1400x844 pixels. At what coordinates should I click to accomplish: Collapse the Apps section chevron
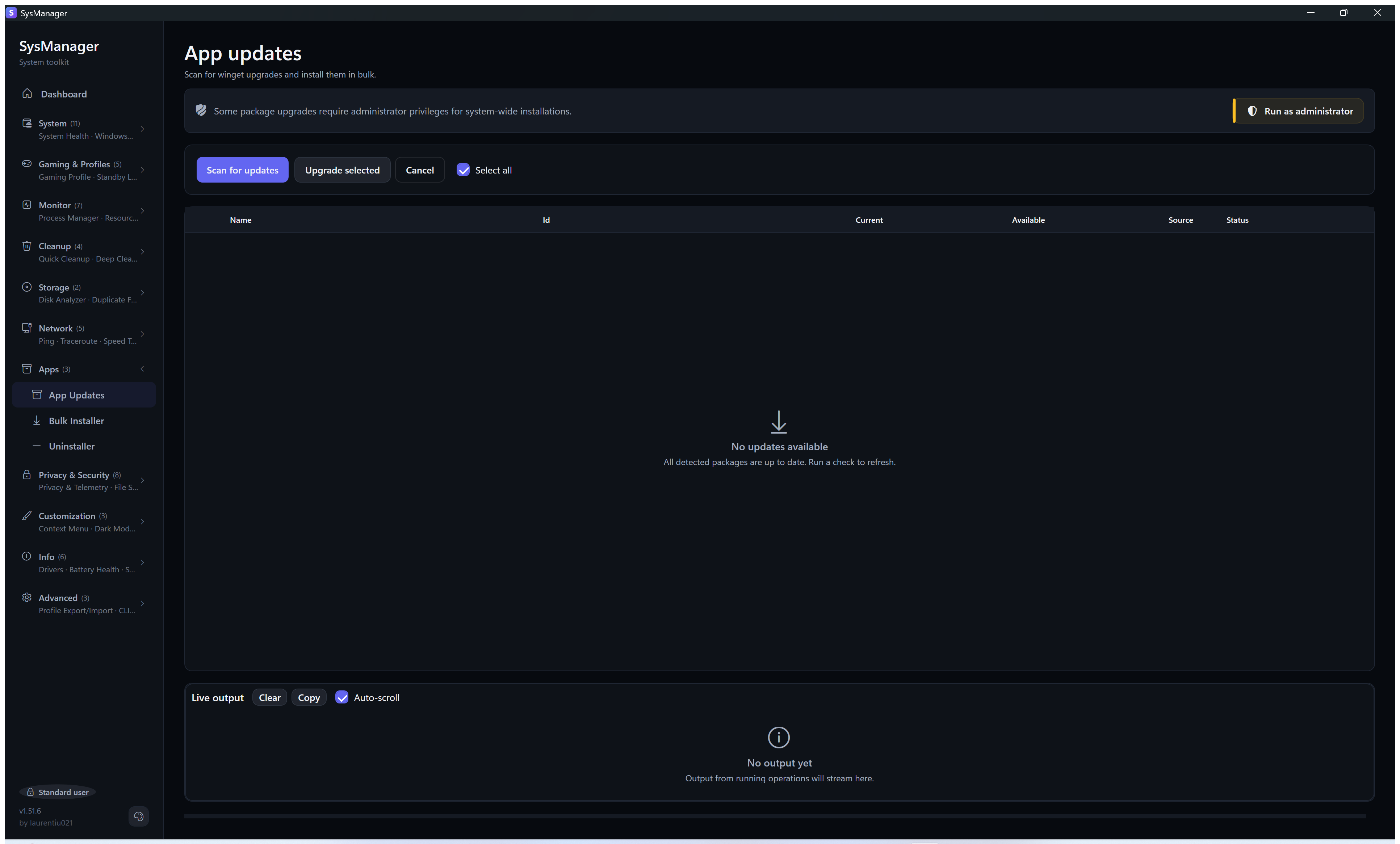tap(143, 369)
